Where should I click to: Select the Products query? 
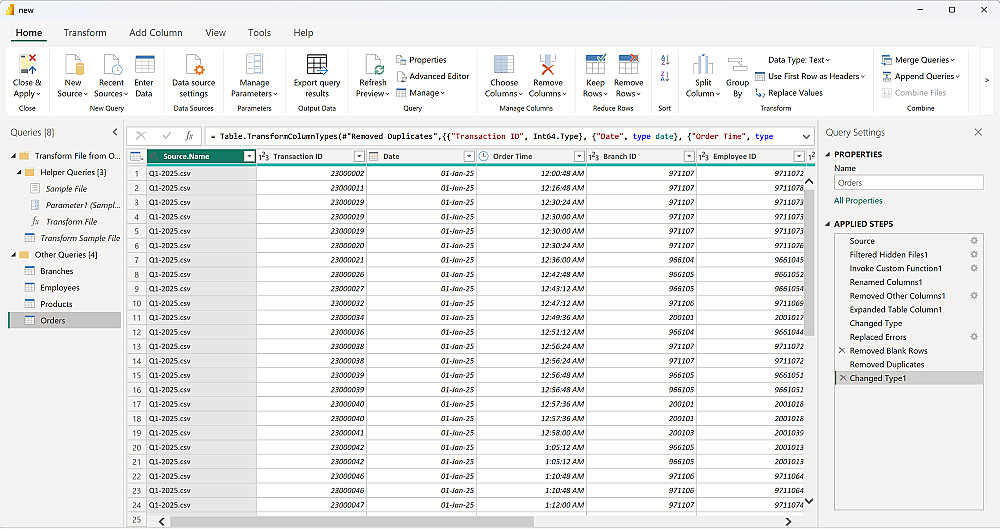click(x=56, y=304)
